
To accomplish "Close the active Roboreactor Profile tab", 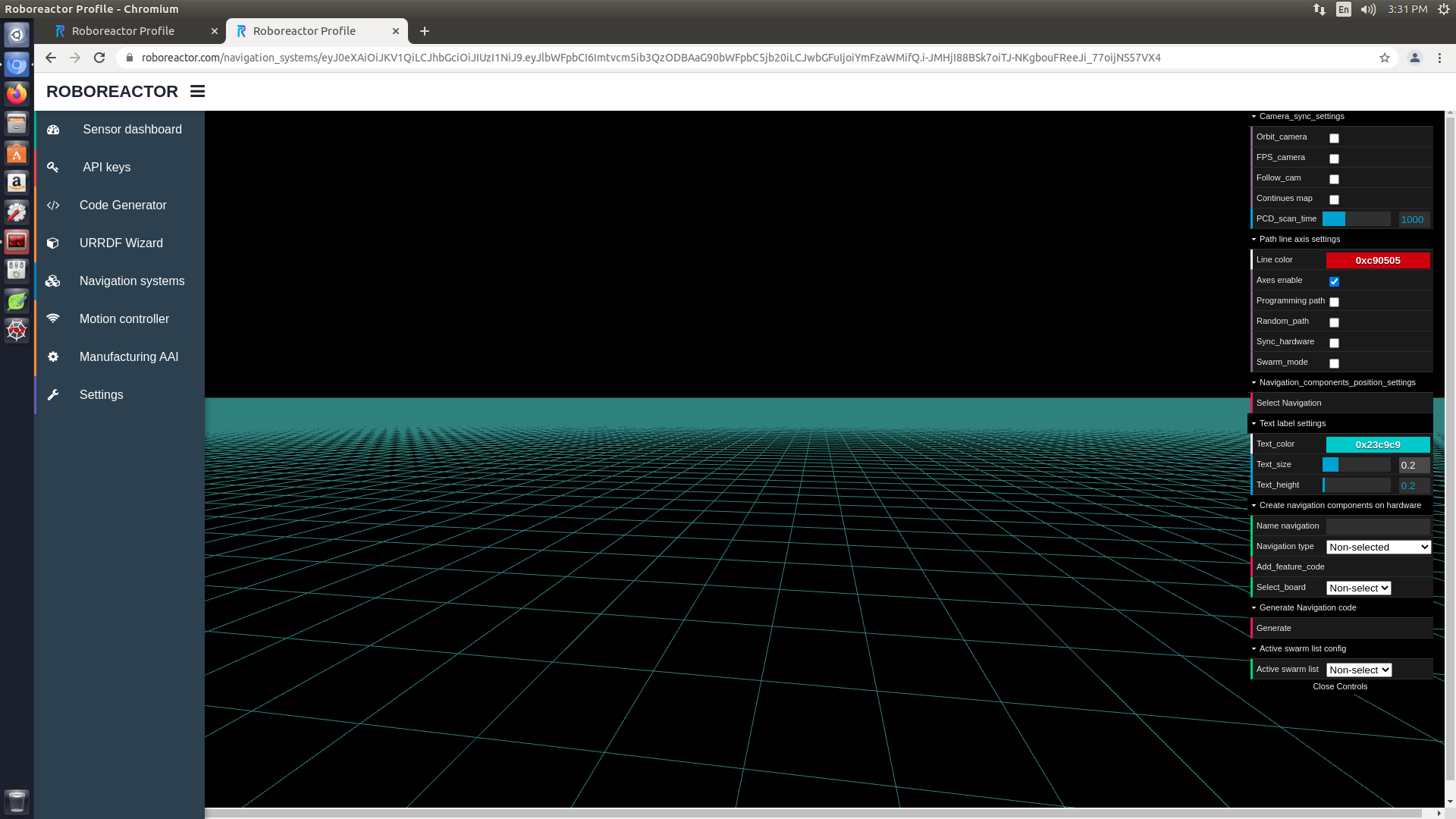I will pos(396,31).
